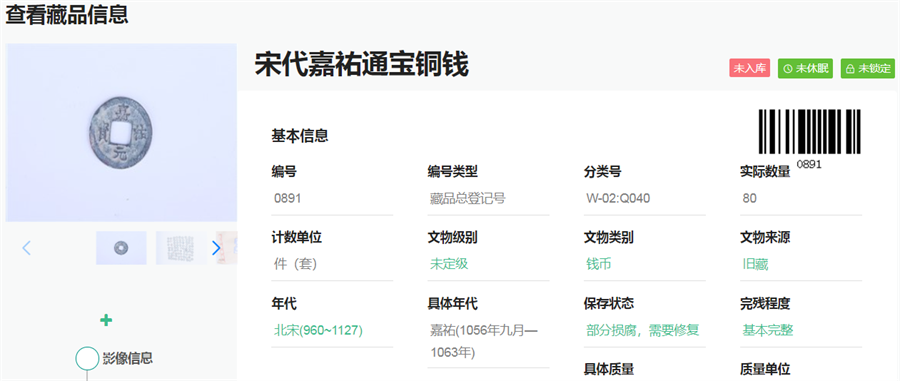Click the 文物来源 field label

[765, 237]
